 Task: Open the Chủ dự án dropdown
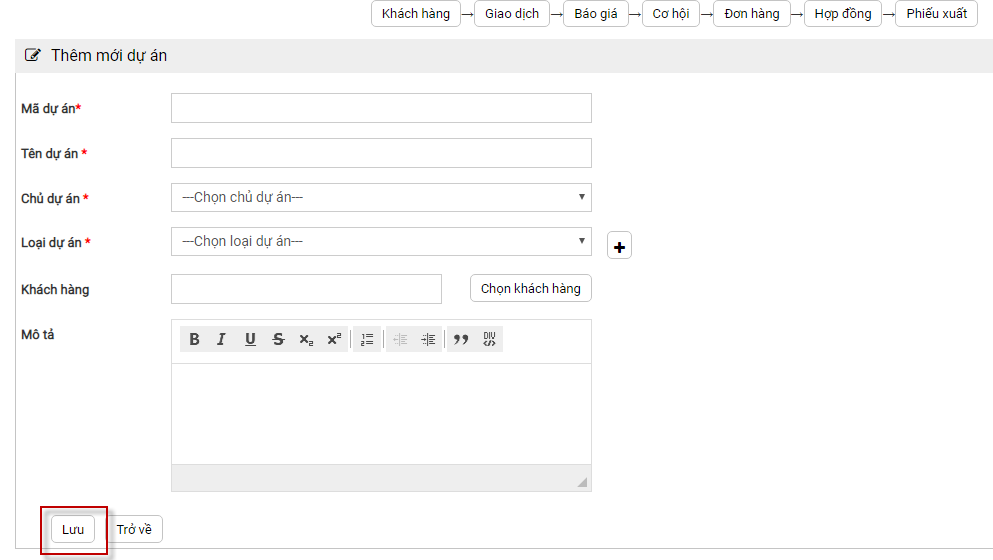381,197
